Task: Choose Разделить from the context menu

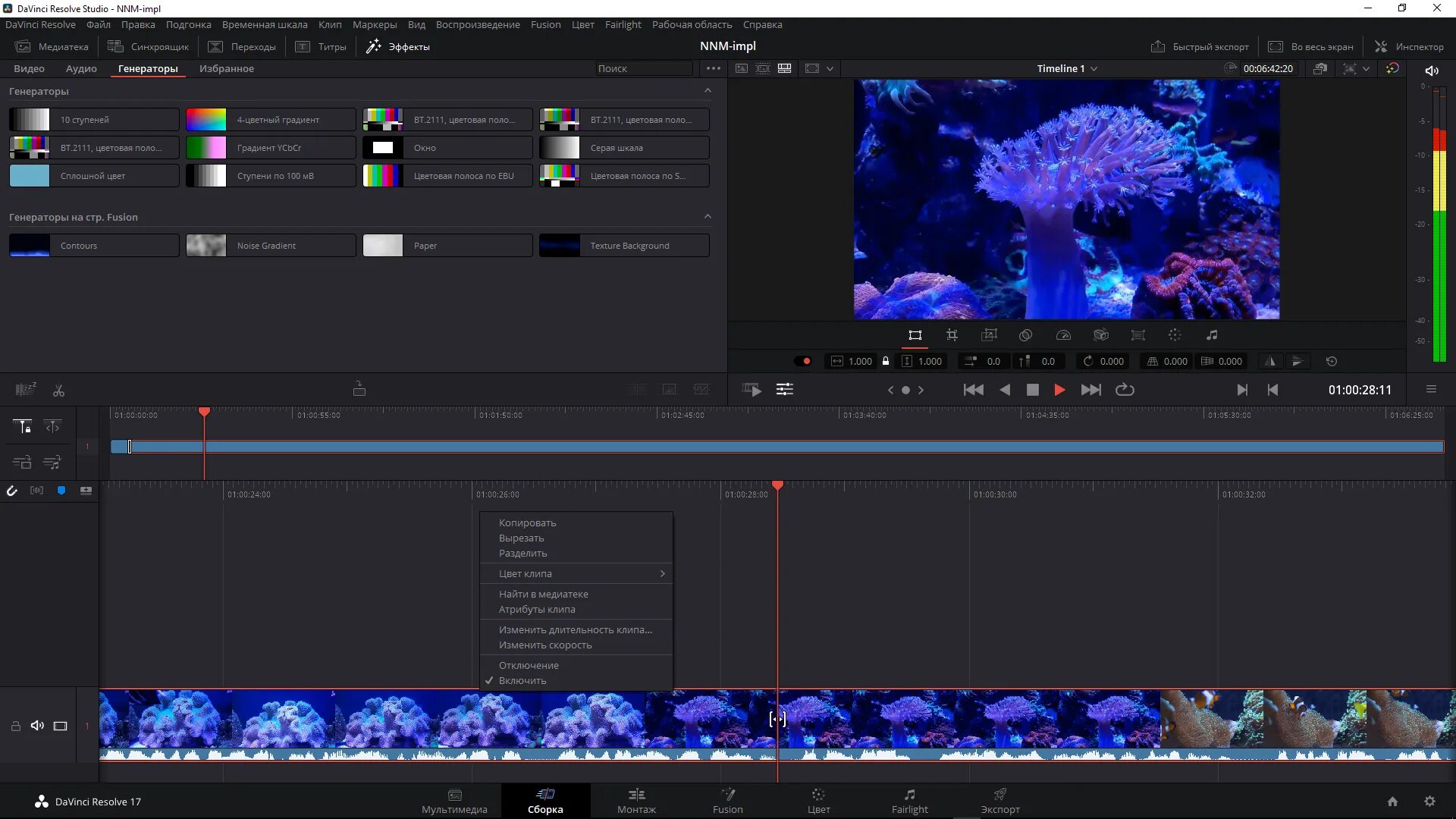Action: [522, 554]
